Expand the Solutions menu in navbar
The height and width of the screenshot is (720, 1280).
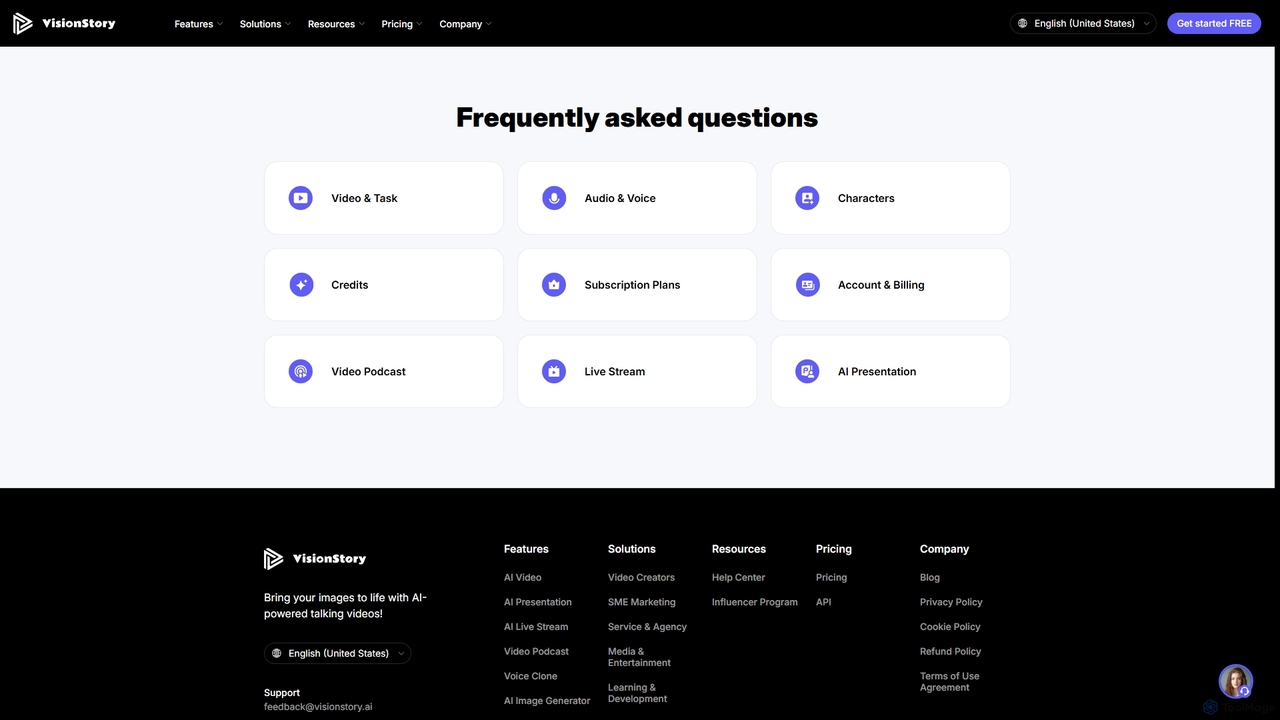265,24
